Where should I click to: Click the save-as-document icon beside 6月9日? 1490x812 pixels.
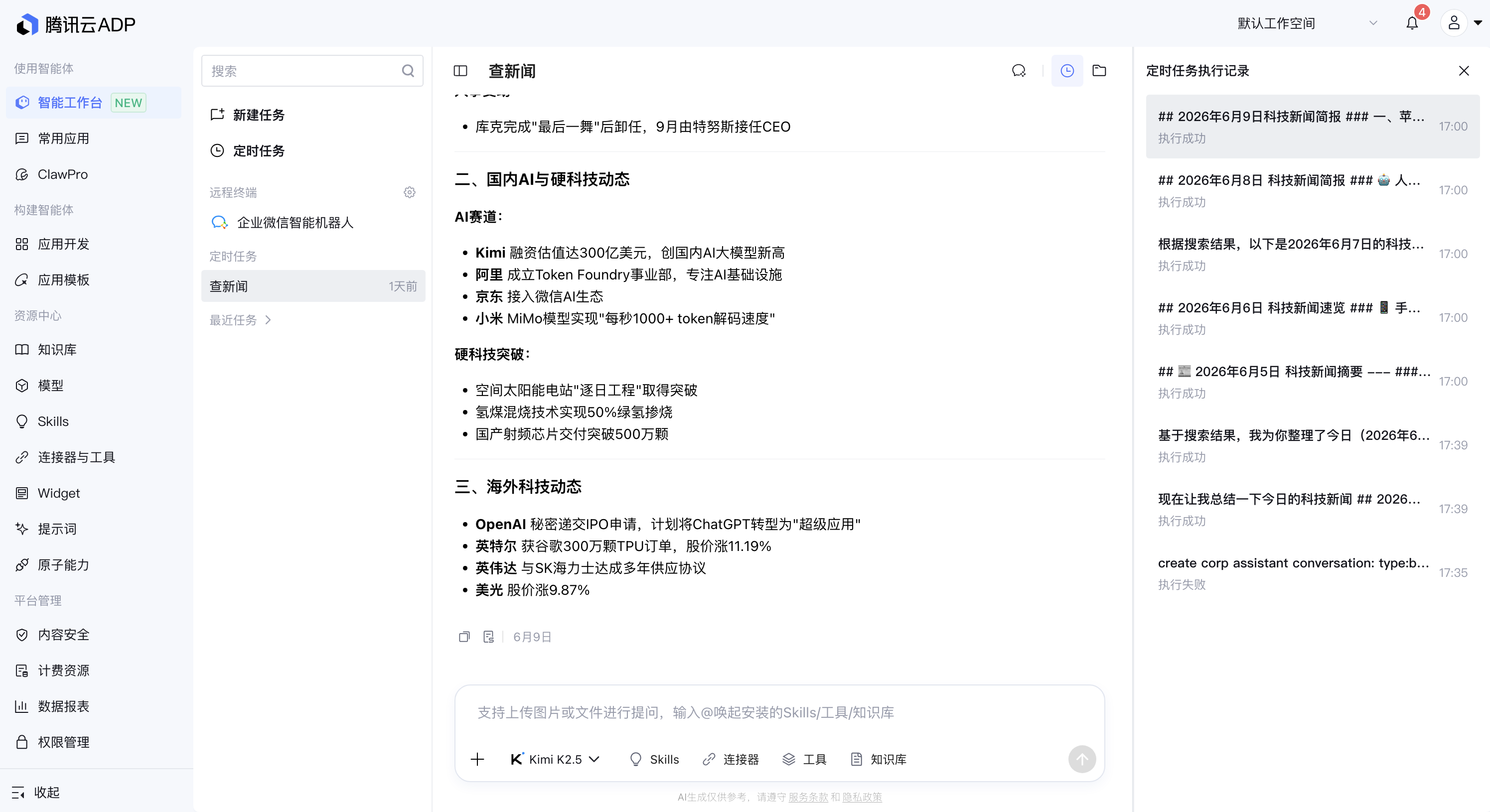click(x=489, y=637)
